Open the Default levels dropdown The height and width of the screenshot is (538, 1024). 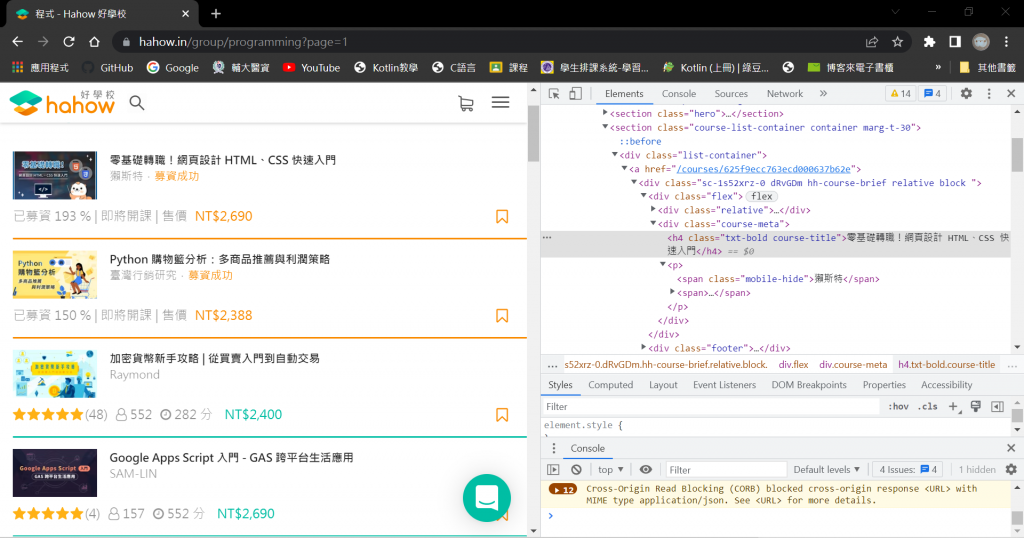[826, 469]
